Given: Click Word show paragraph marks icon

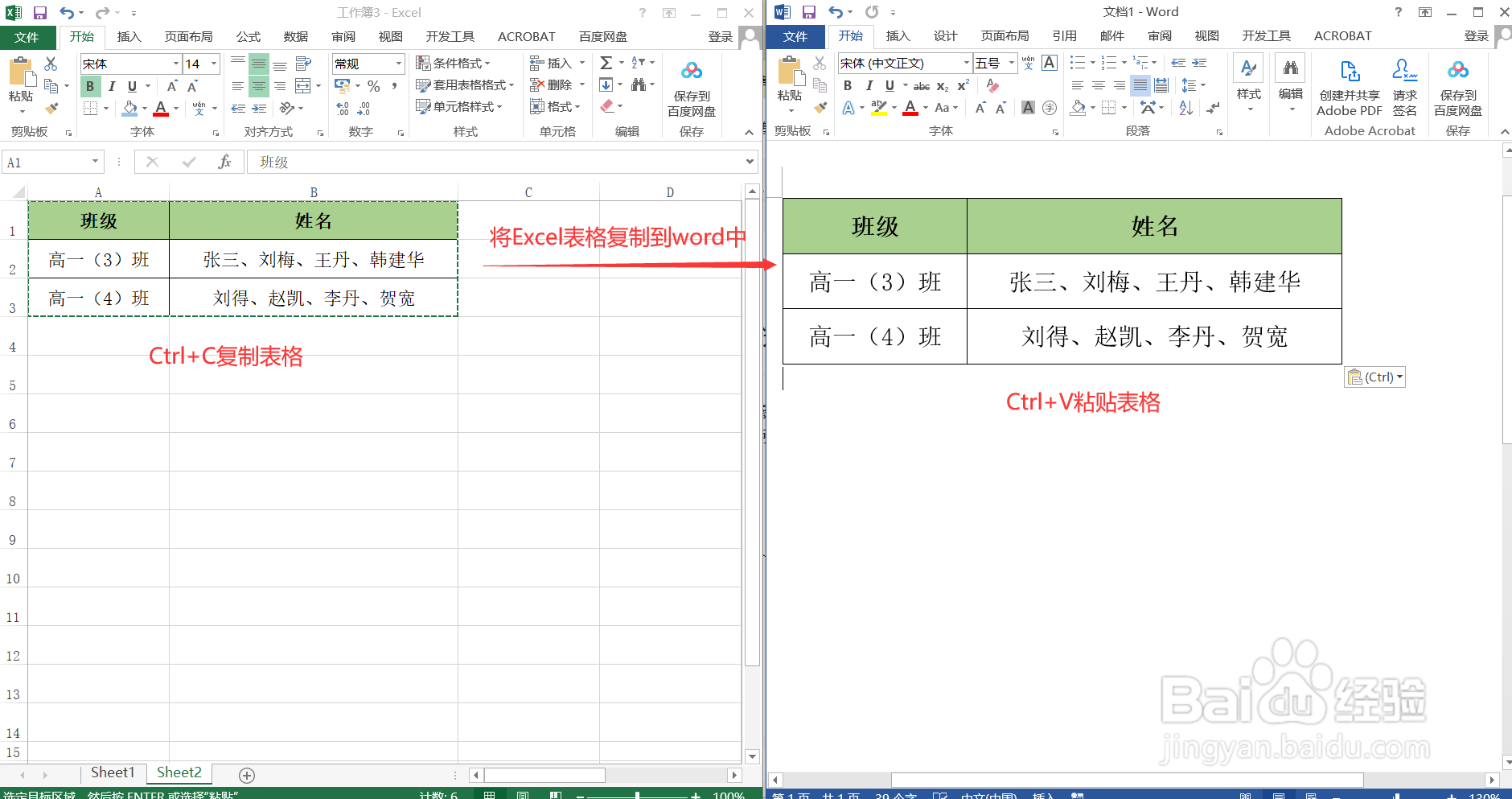Looking at the screenshot, I should (x=1213, y=108).
